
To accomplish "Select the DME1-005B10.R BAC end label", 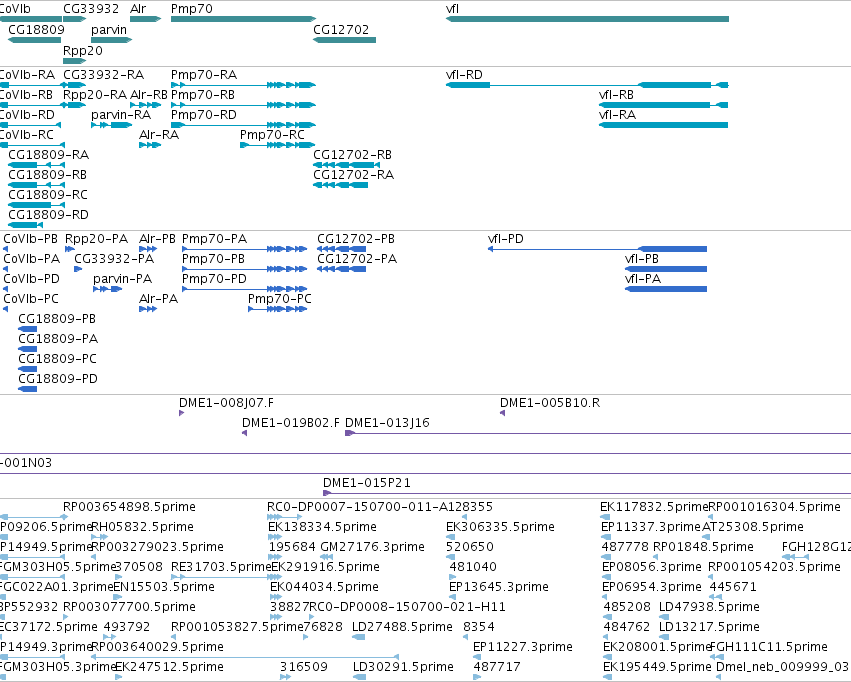I will click(550, 403).
